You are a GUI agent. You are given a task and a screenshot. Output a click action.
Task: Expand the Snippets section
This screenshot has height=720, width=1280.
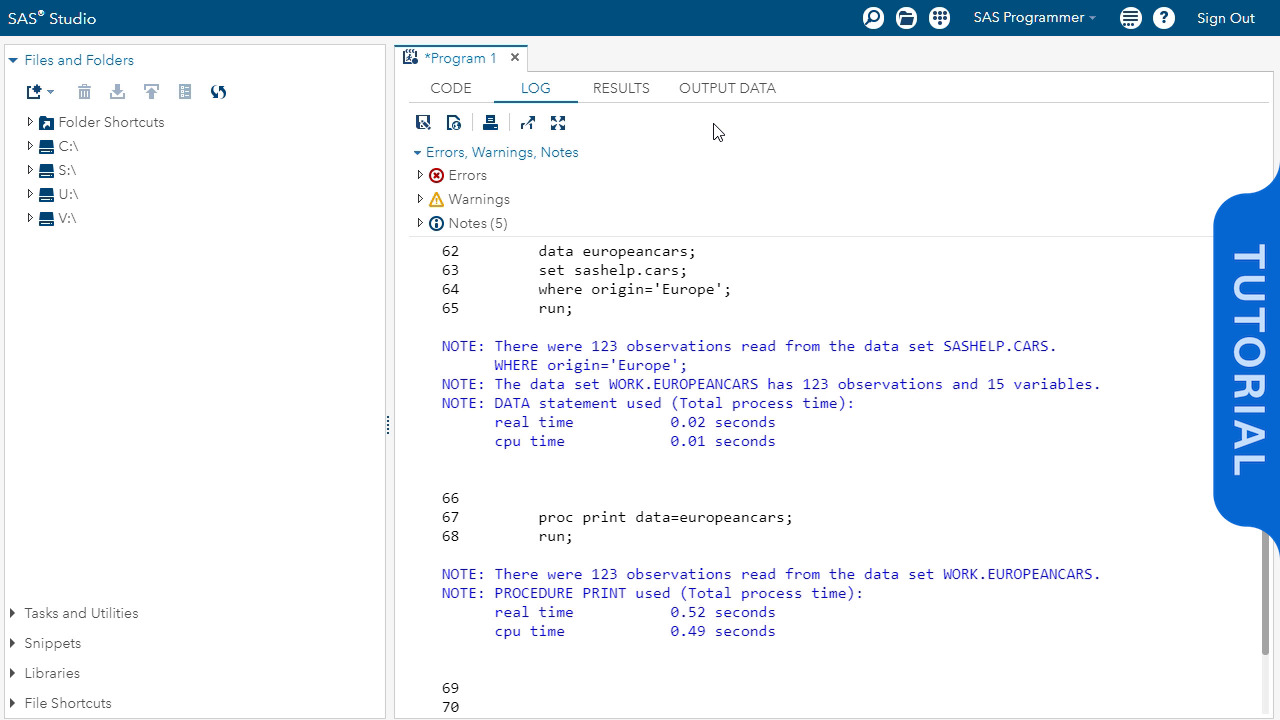point(13,643)
